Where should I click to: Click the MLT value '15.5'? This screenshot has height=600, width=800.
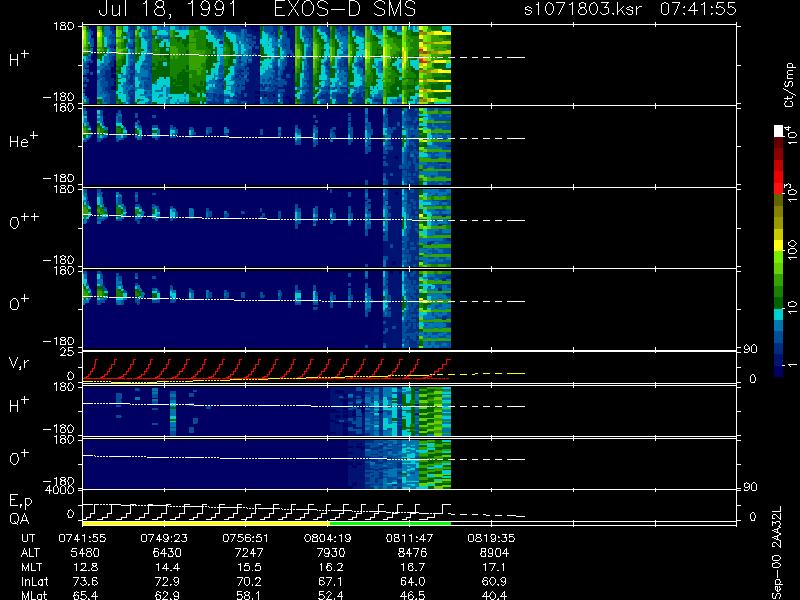(249, 567)
